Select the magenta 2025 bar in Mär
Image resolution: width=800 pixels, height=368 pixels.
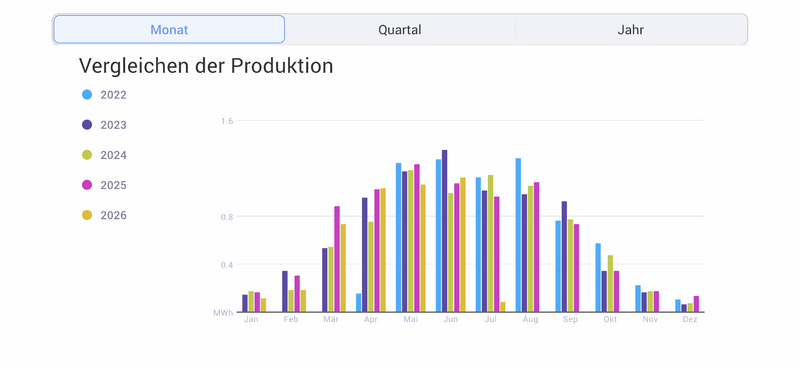337,259
